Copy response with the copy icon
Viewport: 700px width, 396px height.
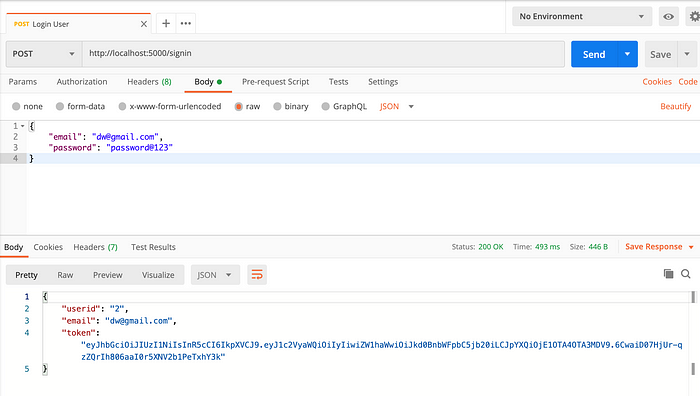668,274
